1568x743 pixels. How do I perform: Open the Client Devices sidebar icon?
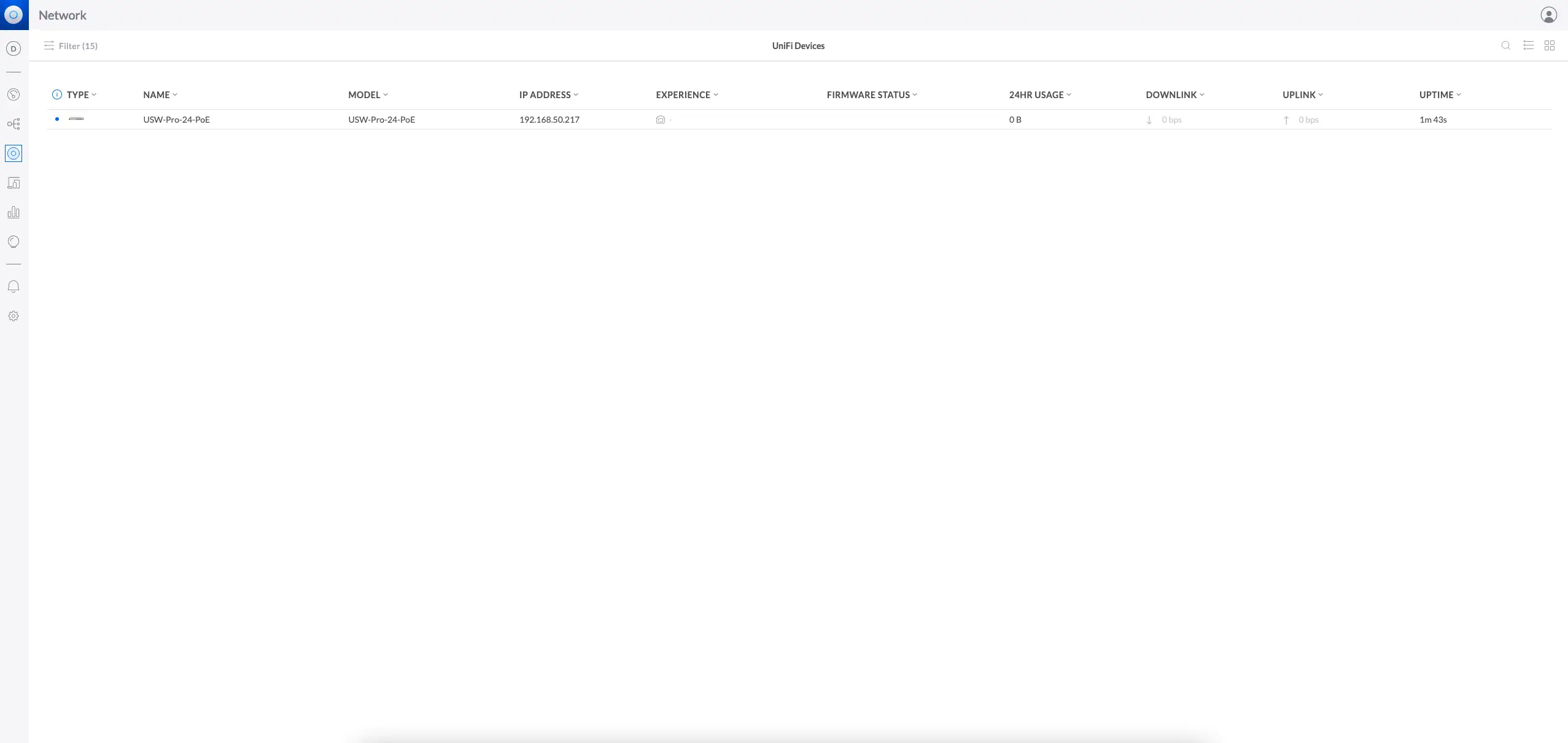(14, 183)
